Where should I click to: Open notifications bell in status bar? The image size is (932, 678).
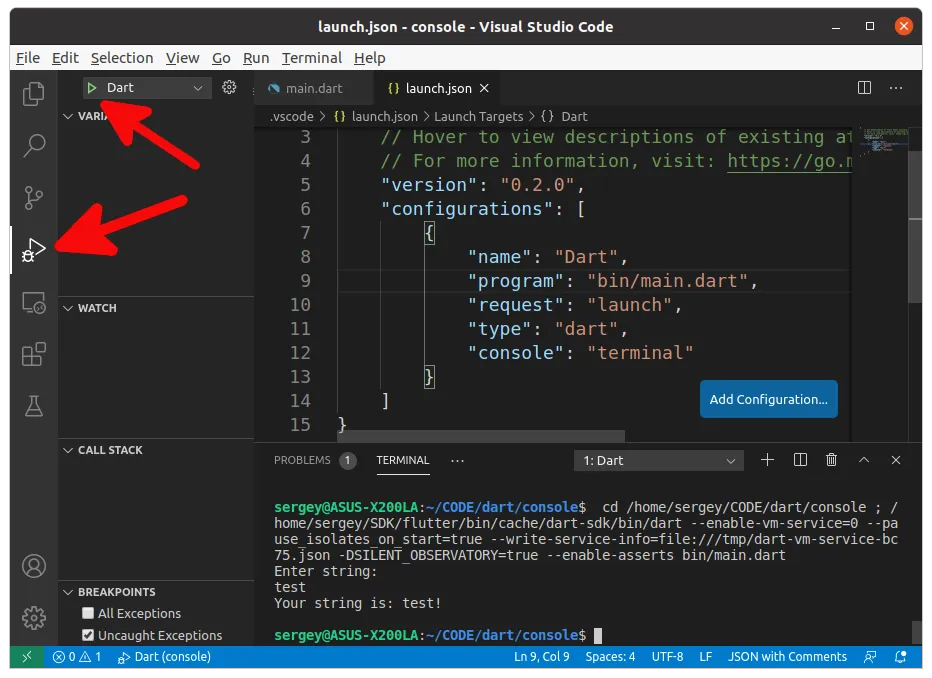pos(900,657)
